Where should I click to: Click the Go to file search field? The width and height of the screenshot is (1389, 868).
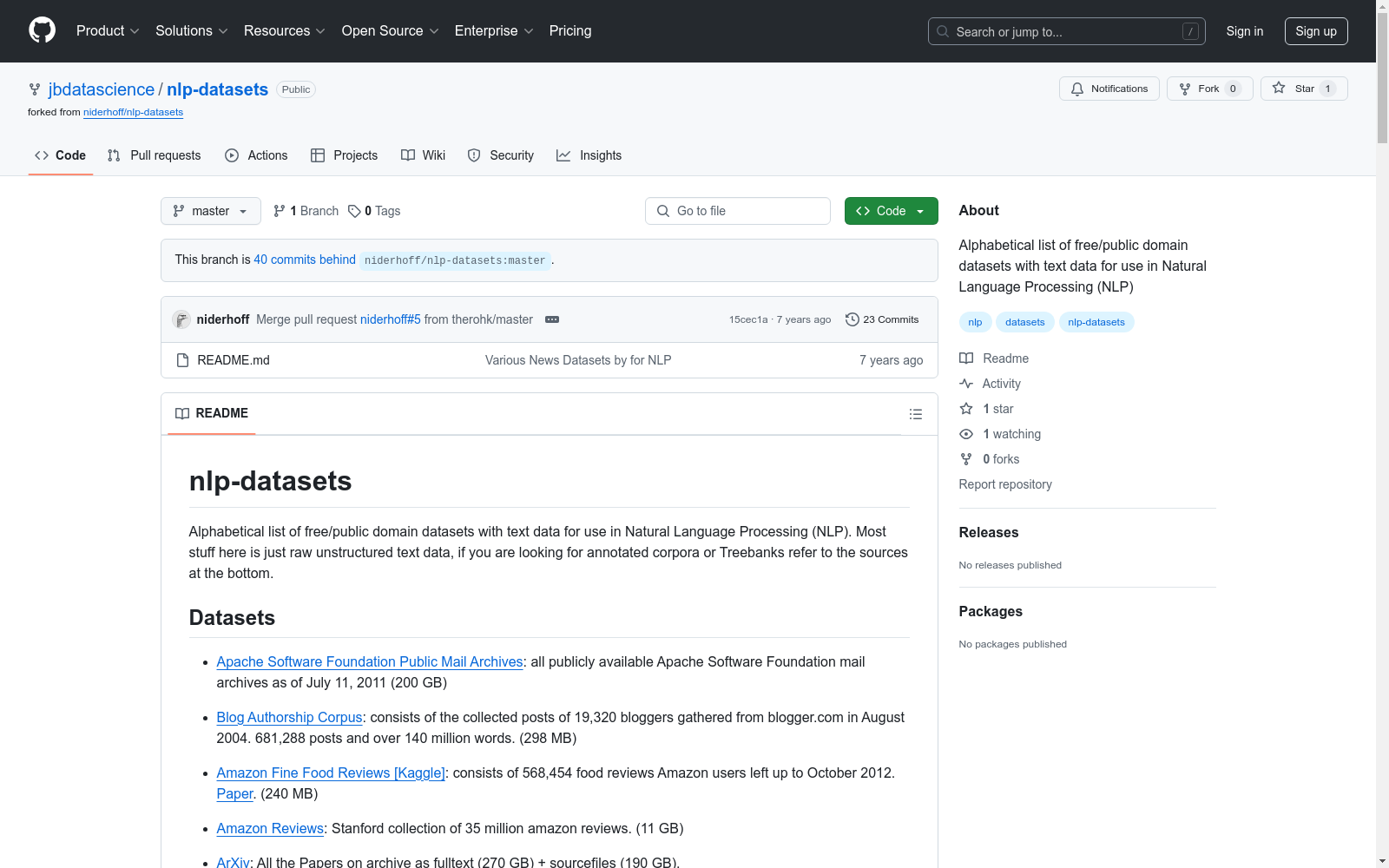tap(738, 211)
